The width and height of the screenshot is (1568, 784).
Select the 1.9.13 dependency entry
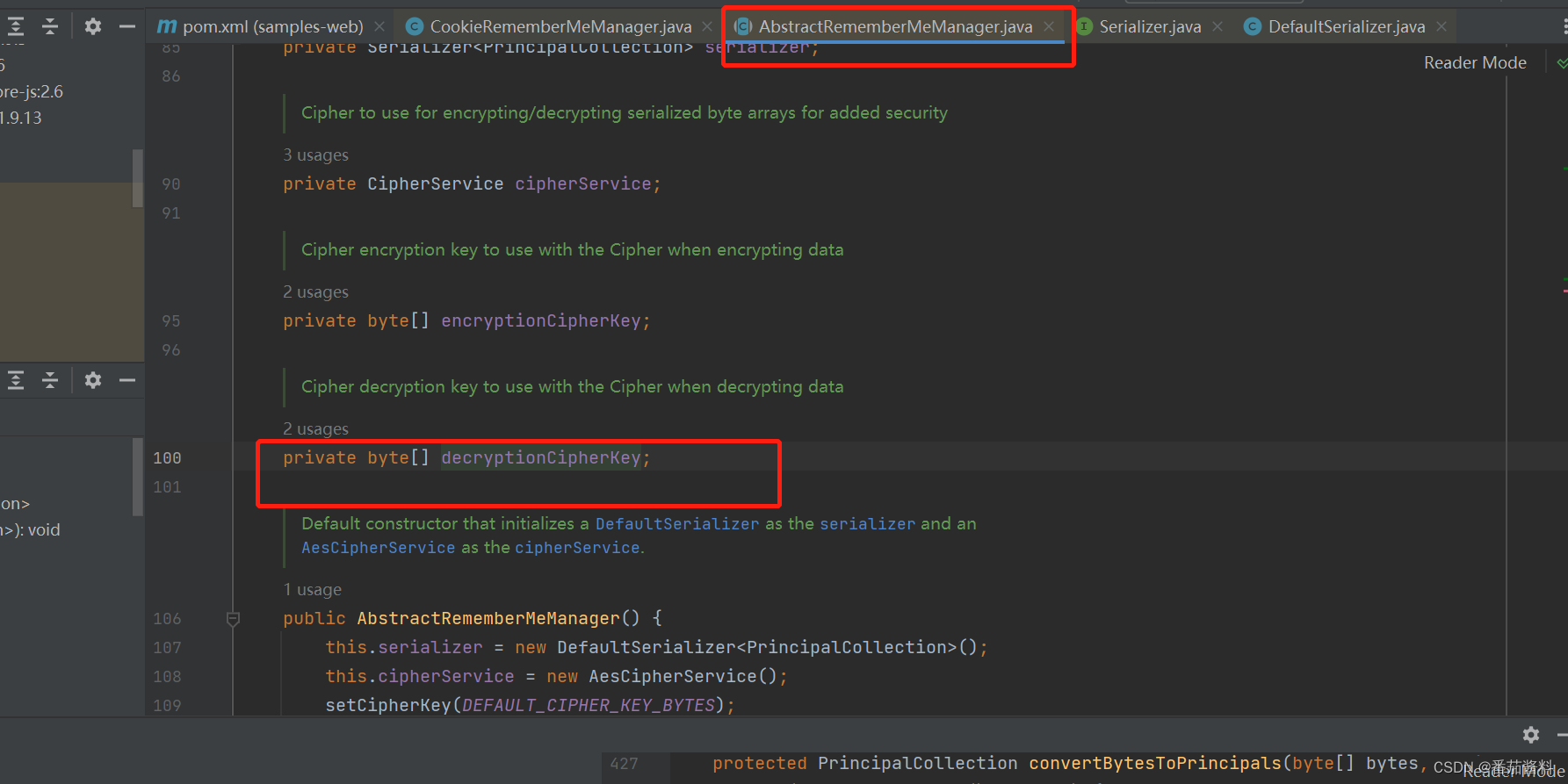[x=21, y=118]
